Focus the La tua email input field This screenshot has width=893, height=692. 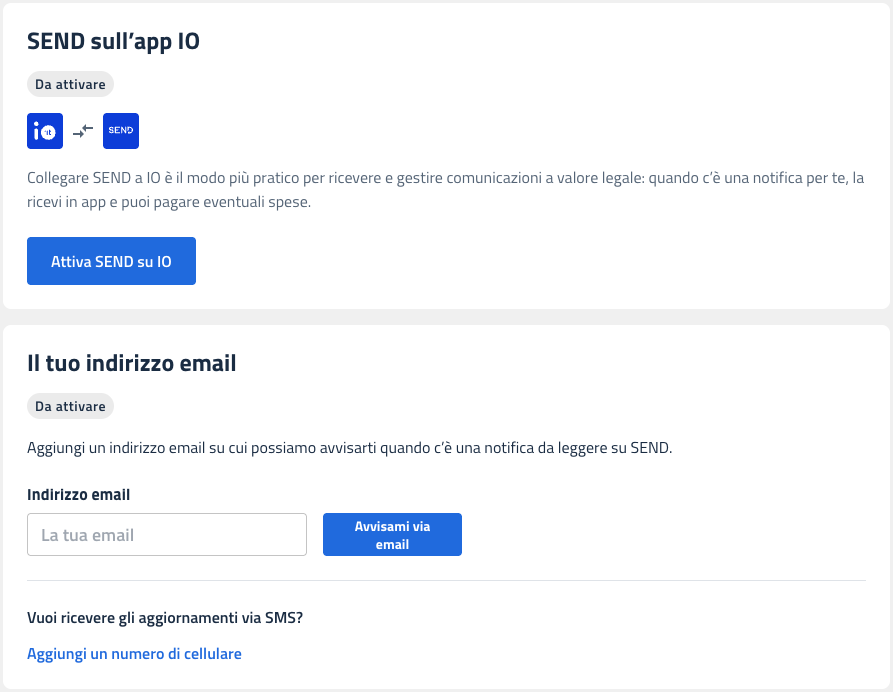point(167,535)
